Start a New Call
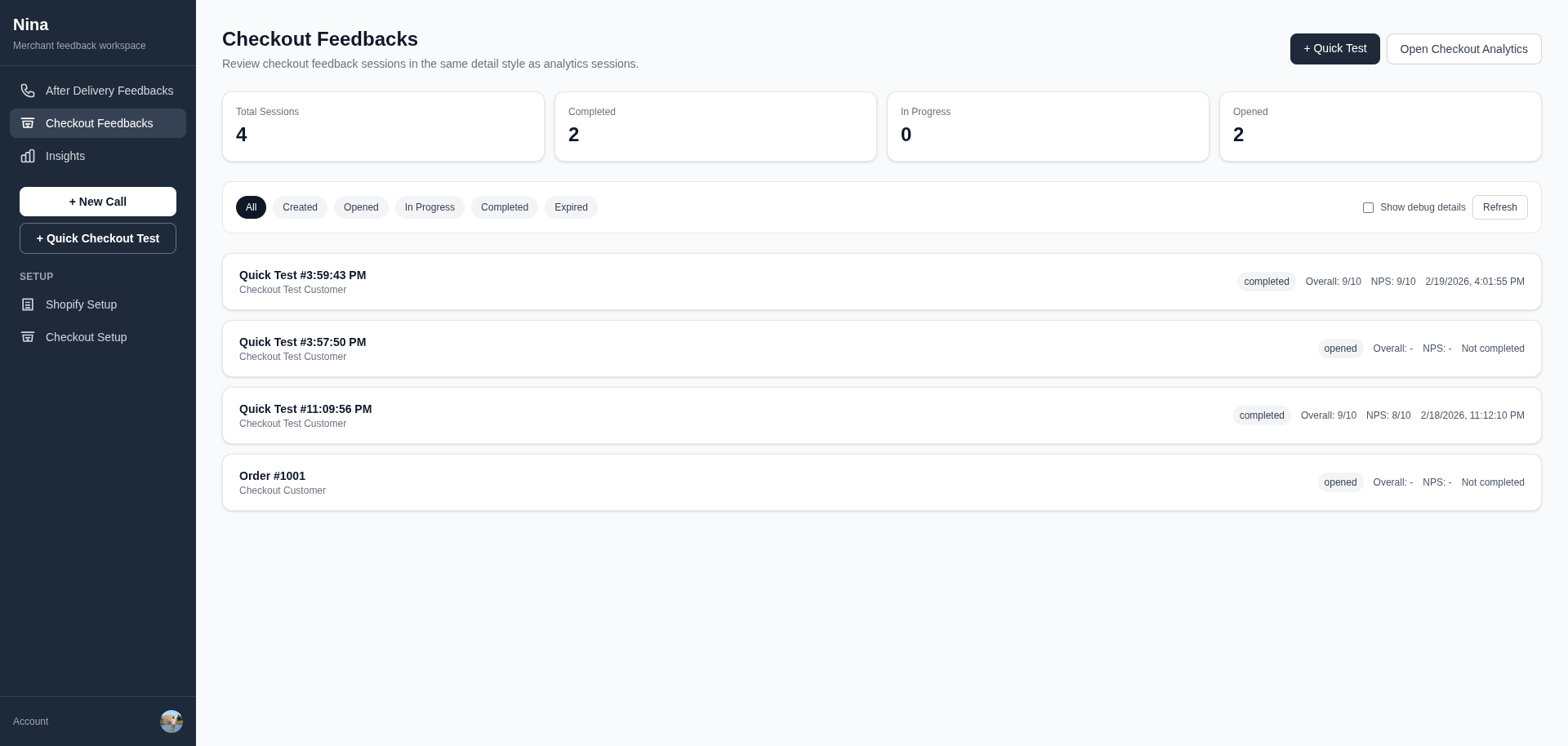1568x746 pixels. coord(97,202)
